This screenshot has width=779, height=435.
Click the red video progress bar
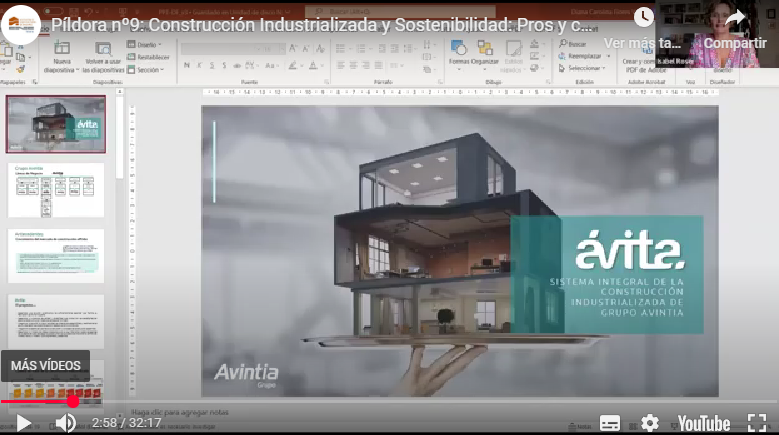pos(36,402)
